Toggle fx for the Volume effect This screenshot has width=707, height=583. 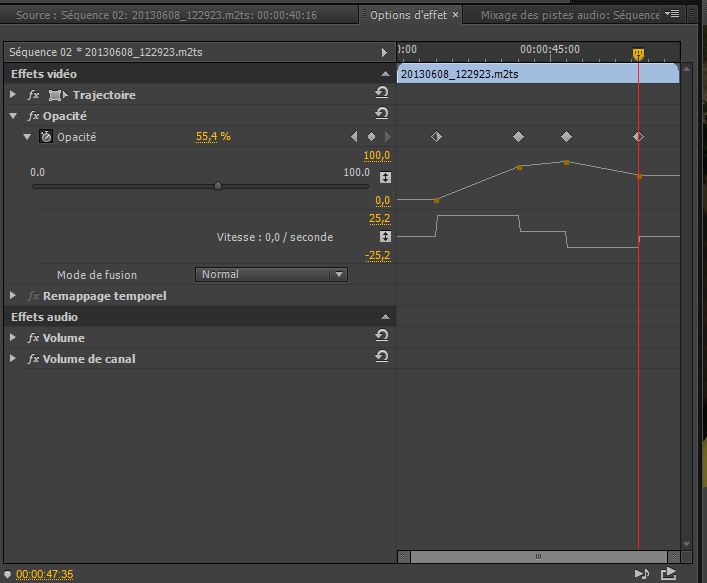click(33, 338)
